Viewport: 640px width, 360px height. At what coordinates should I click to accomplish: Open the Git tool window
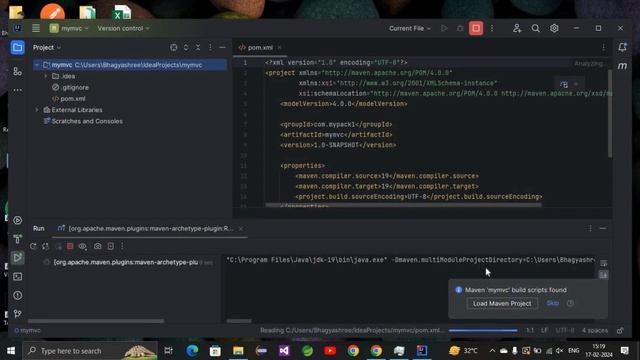(18, 314)
